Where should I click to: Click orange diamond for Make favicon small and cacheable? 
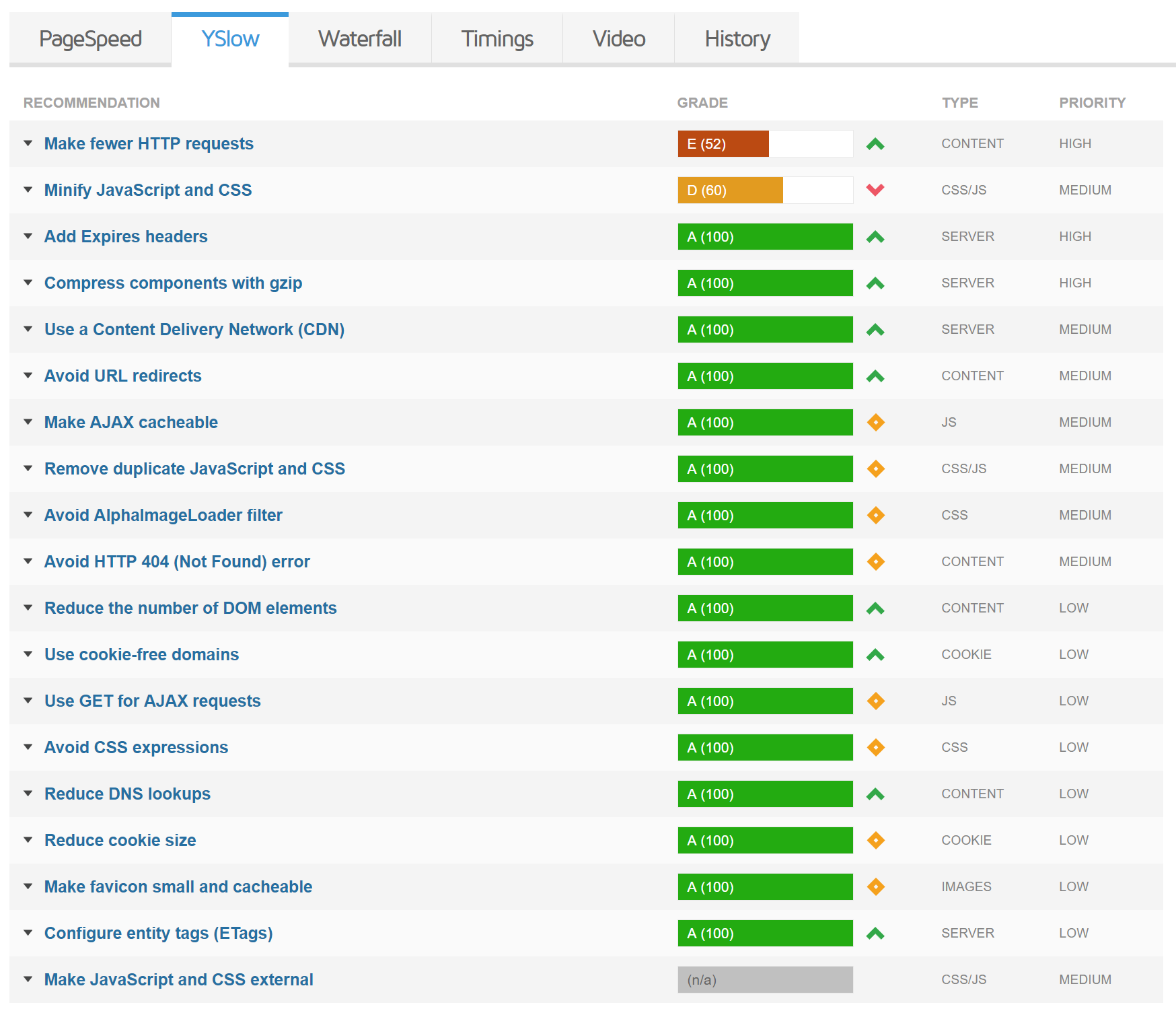click(876, 886)
